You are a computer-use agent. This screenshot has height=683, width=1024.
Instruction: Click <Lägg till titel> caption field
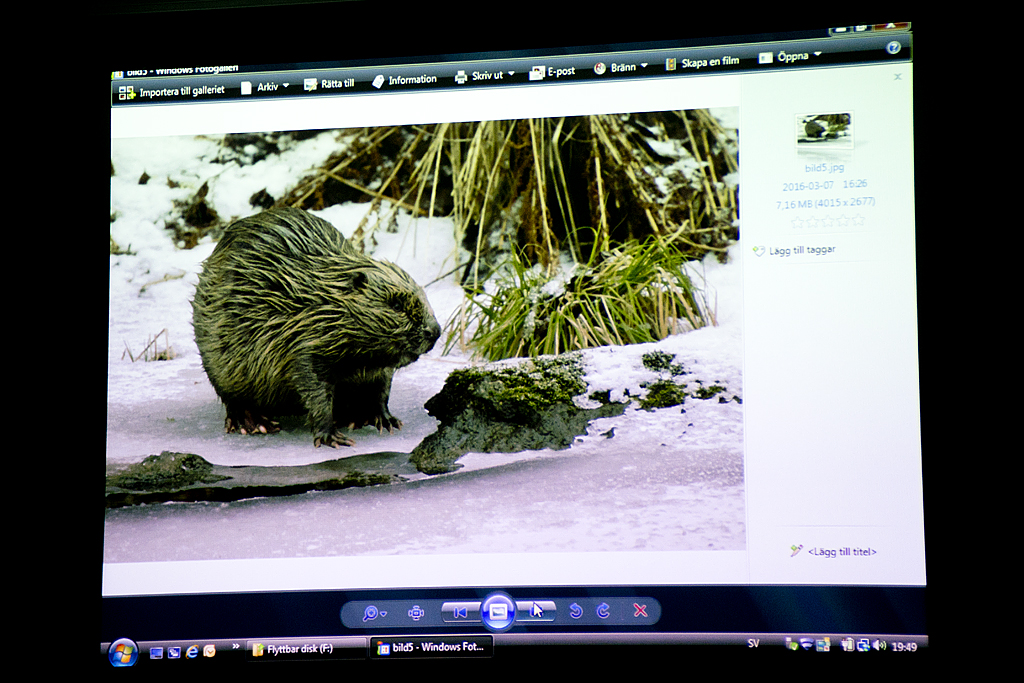(842, 552)
